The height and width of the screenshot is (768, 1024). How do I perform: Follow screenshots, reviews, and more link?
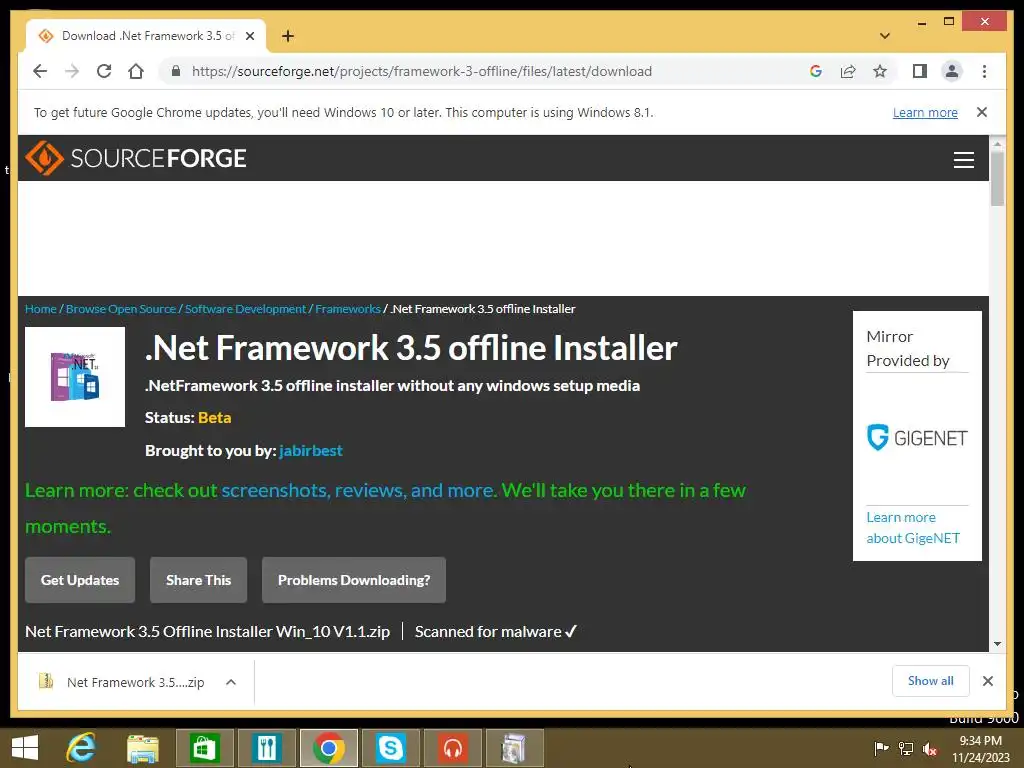pyautogui.click(x=358, y=490)
